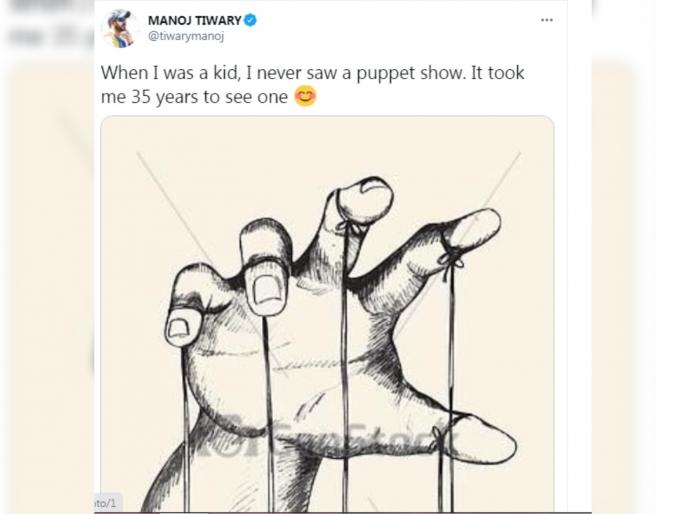Viewport: 686px width, 514px height.
Task: Click the ring finger's nail in the sketch
Action: (x=267, y=289)
